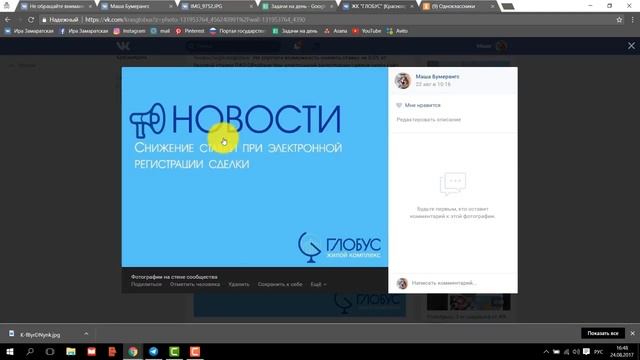This screenshot has width=640, height=360.
Task: Open the Портал государственных услуг bookmark
Action: tap(238, 31)
